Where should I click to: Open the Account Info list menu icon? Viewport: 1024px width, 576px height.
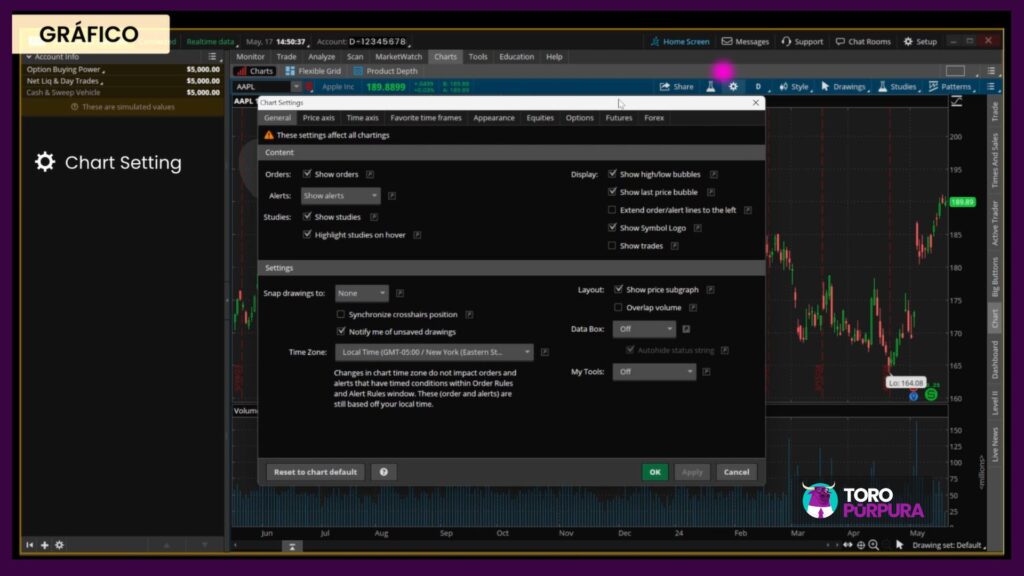212,57
